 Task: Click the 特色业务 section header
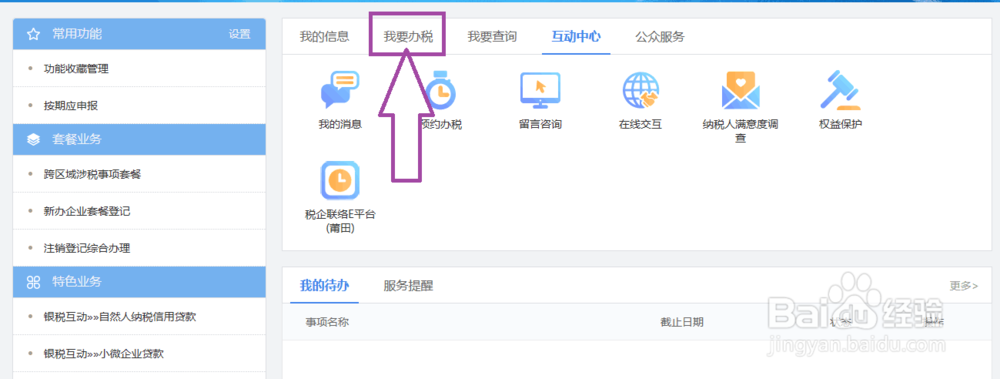coord(139,282)
